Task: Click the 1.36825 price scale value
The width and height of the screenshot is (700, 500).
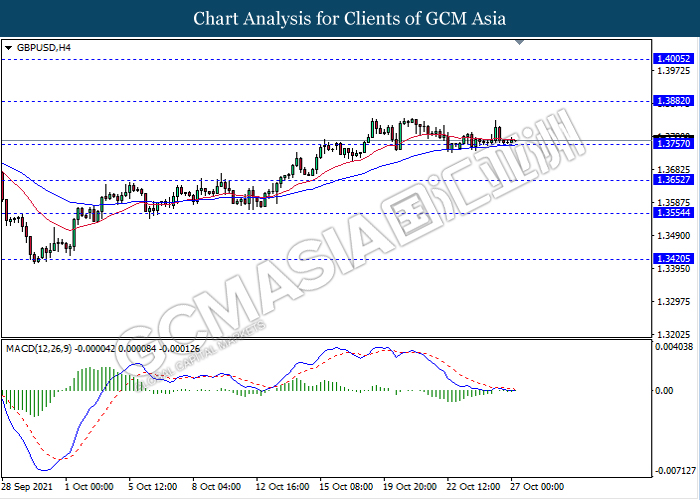Action: coord(674,170)
